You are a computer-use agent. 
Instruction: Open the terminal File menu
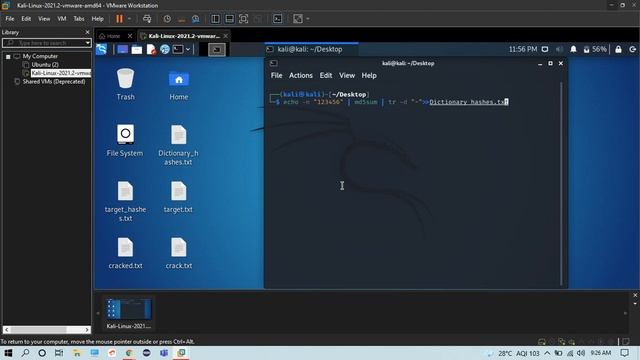tap(276, 76)
